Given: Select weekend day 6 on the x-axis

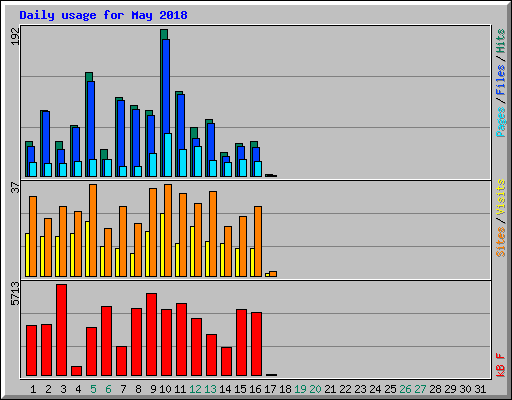Looking at the screenshot, I should coord(108,389).
